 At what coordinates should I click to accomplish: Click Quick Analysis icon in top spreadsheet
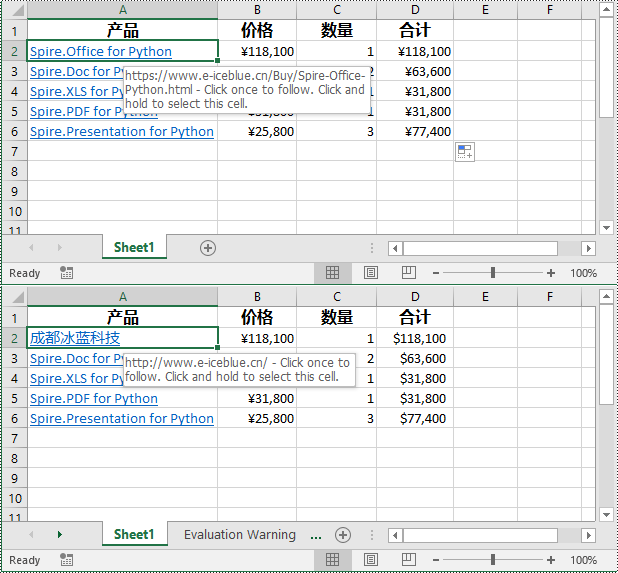[x=465, y=152]
